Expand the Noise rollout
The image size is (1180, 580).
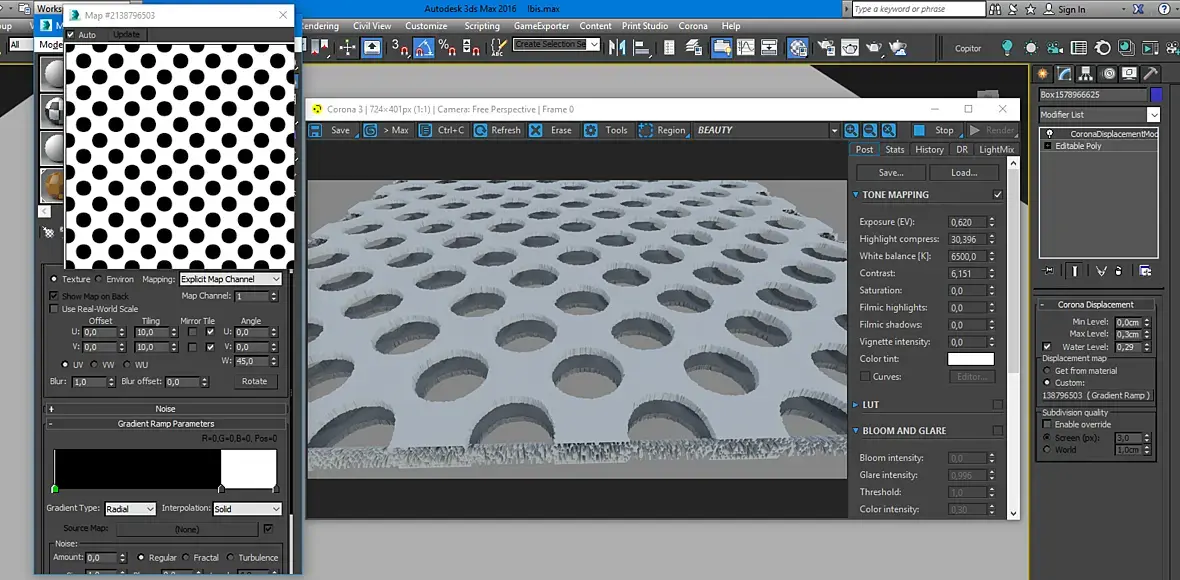click(165, 409)
